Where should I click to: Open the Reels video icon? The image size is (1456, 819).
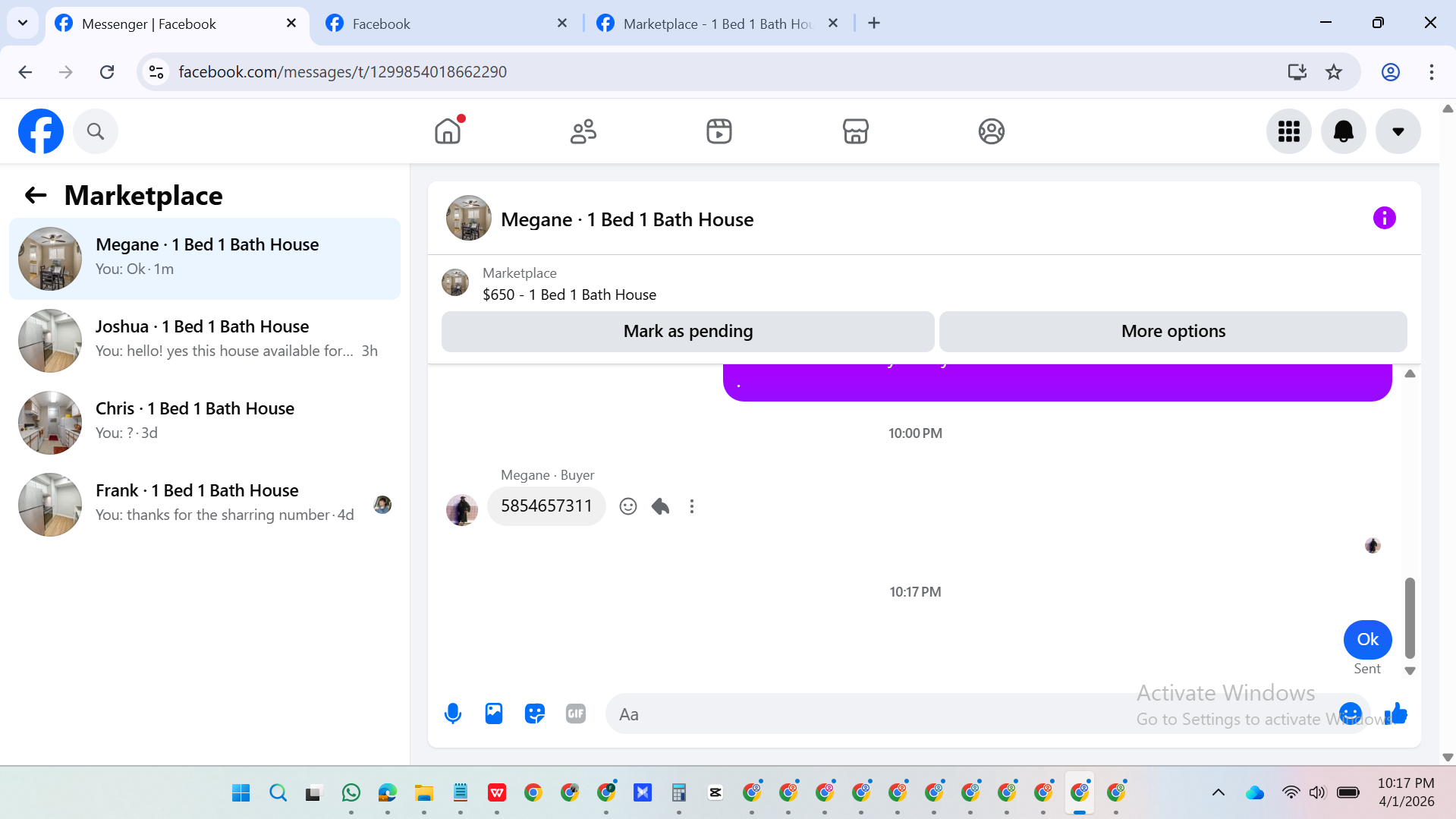[x=719, y=131]
